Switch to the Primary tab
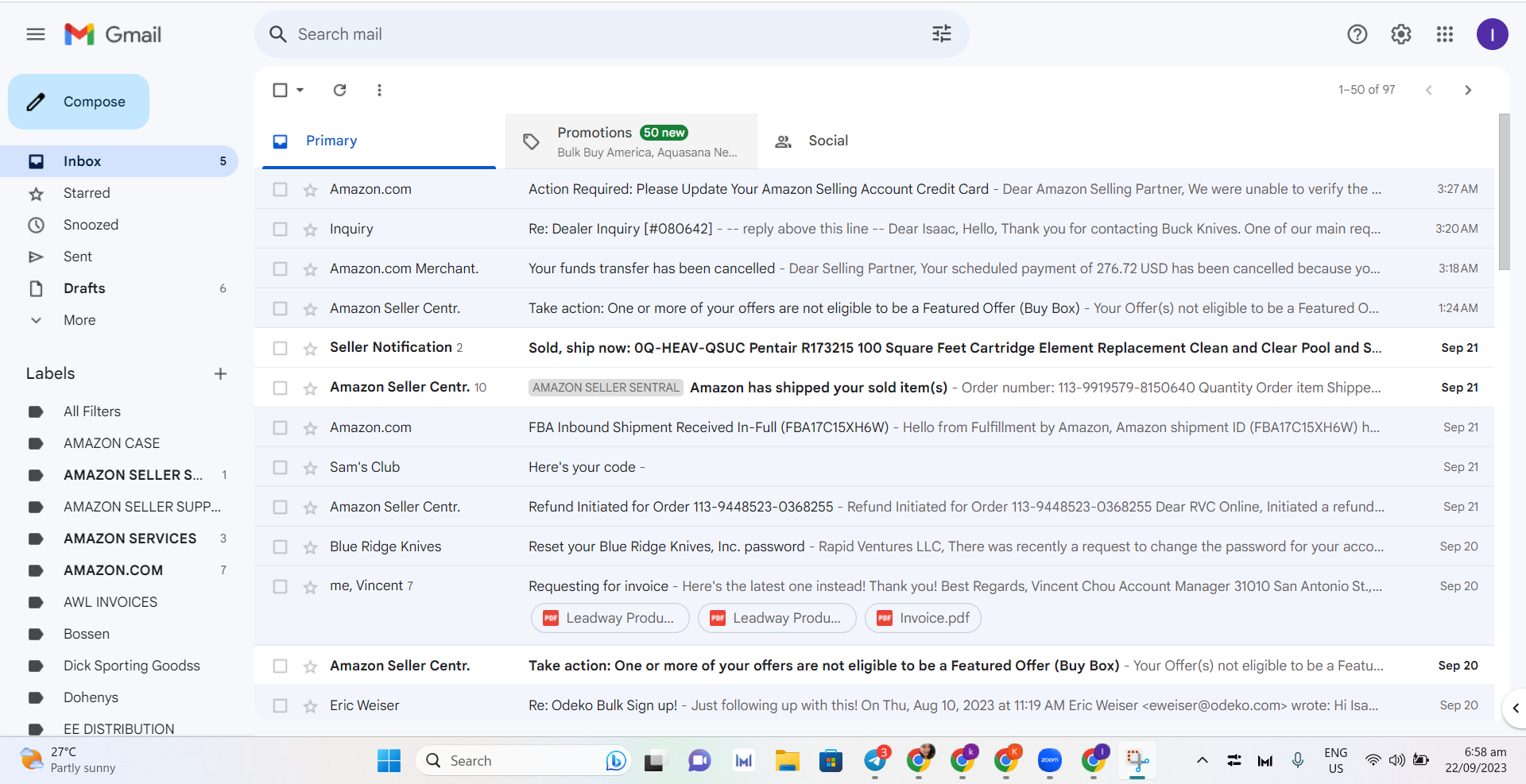Screen dimensions: 1526x784 (379, 141)
